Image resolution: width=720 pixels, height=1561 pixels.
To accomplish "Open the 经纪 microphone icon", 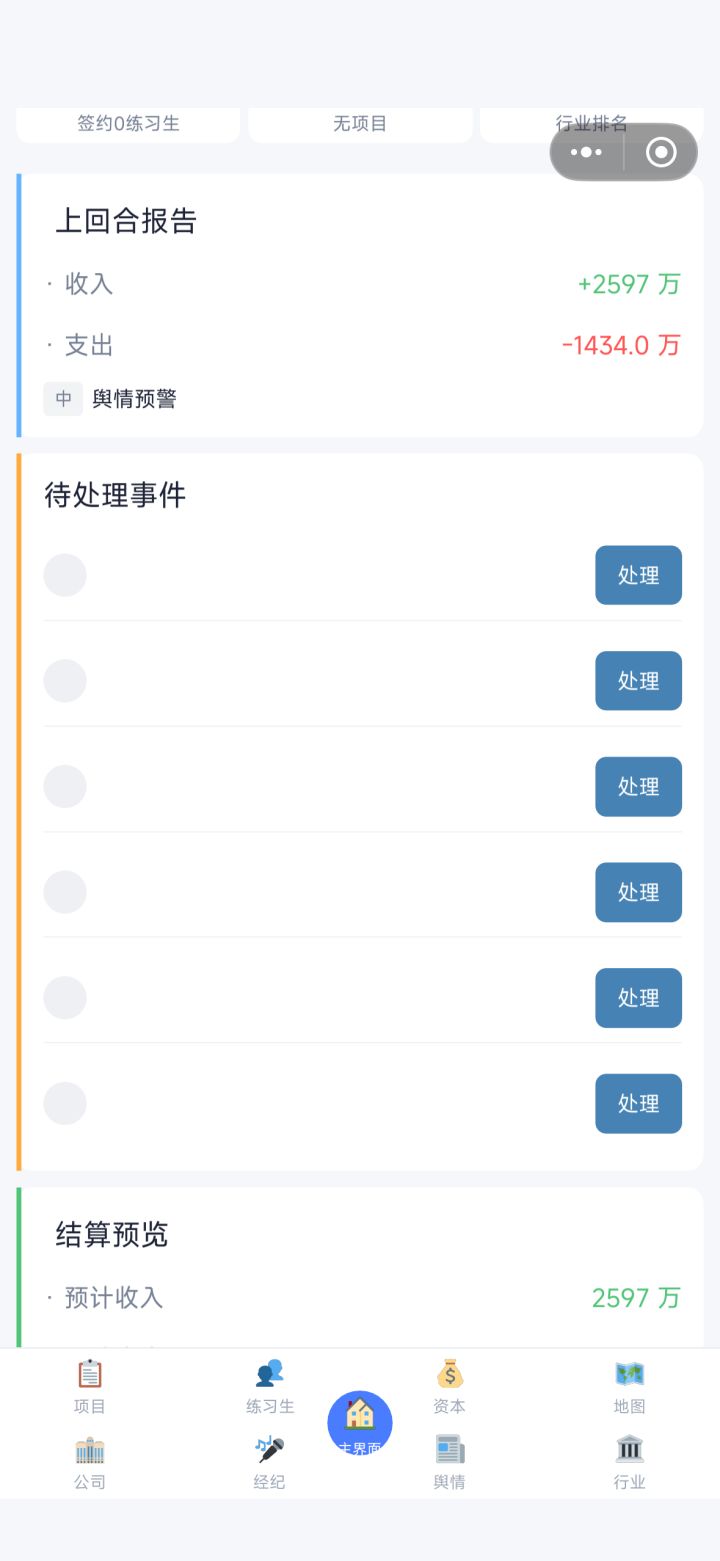I will pos(270,1449).
